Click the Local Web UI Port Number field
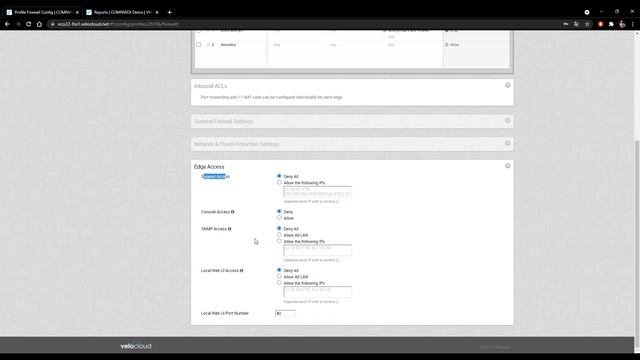Screen dimensions: 640x360 click(x=285, y=313)
